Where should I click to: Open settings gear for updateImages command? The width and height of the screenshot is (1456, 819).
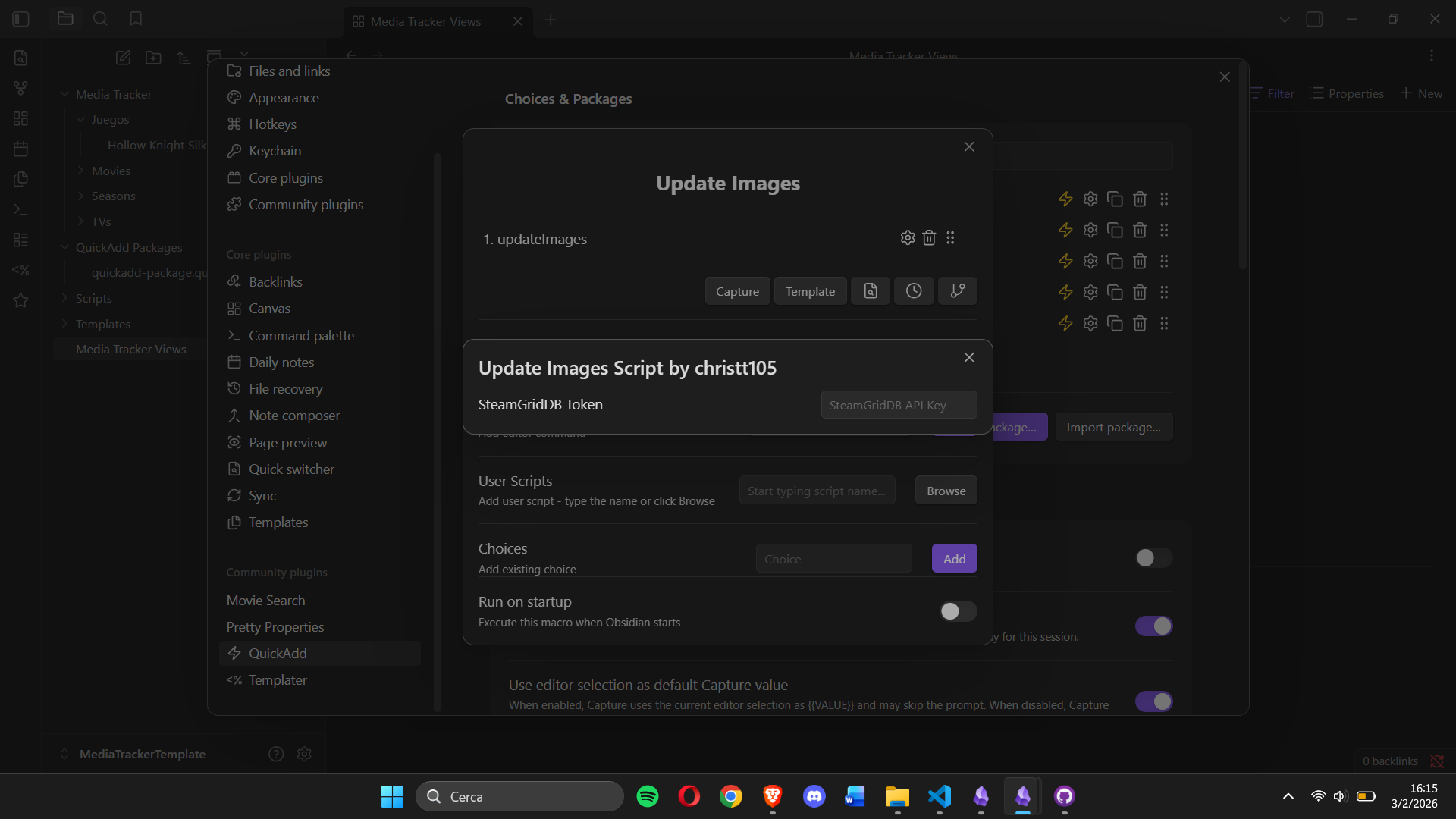click(x=908, y=238)
